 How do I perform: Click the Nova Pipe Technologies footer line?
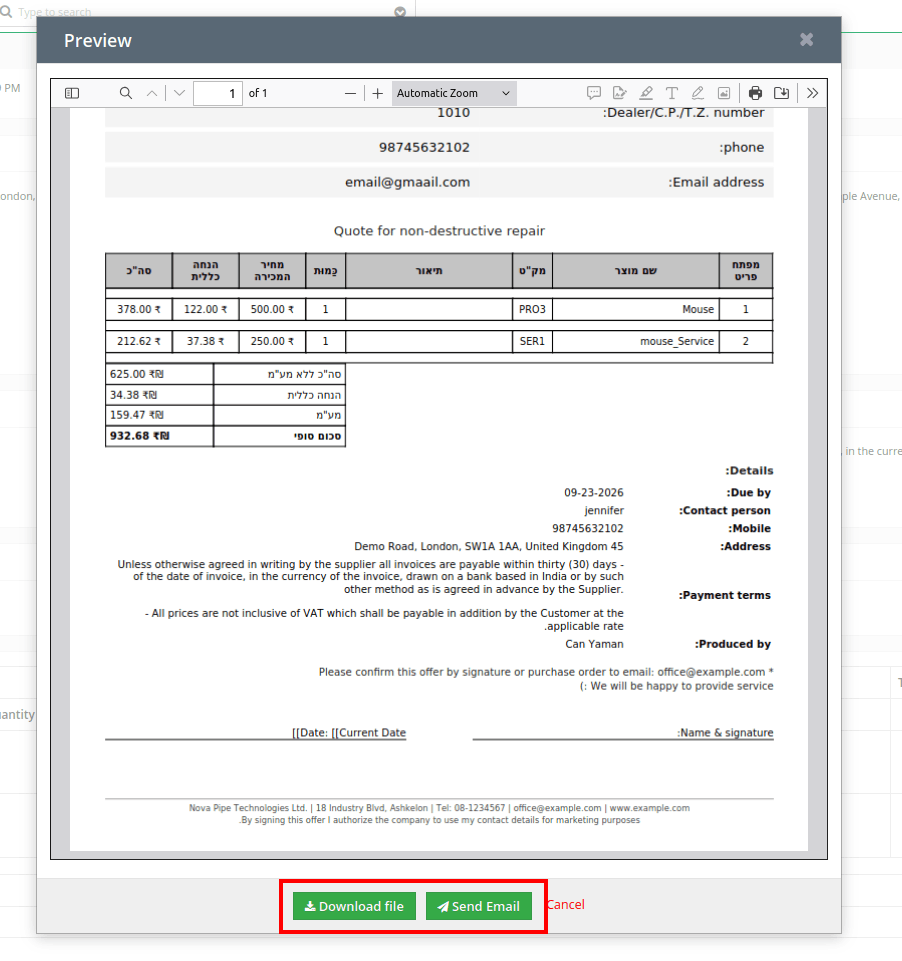[x=439, y=808]
